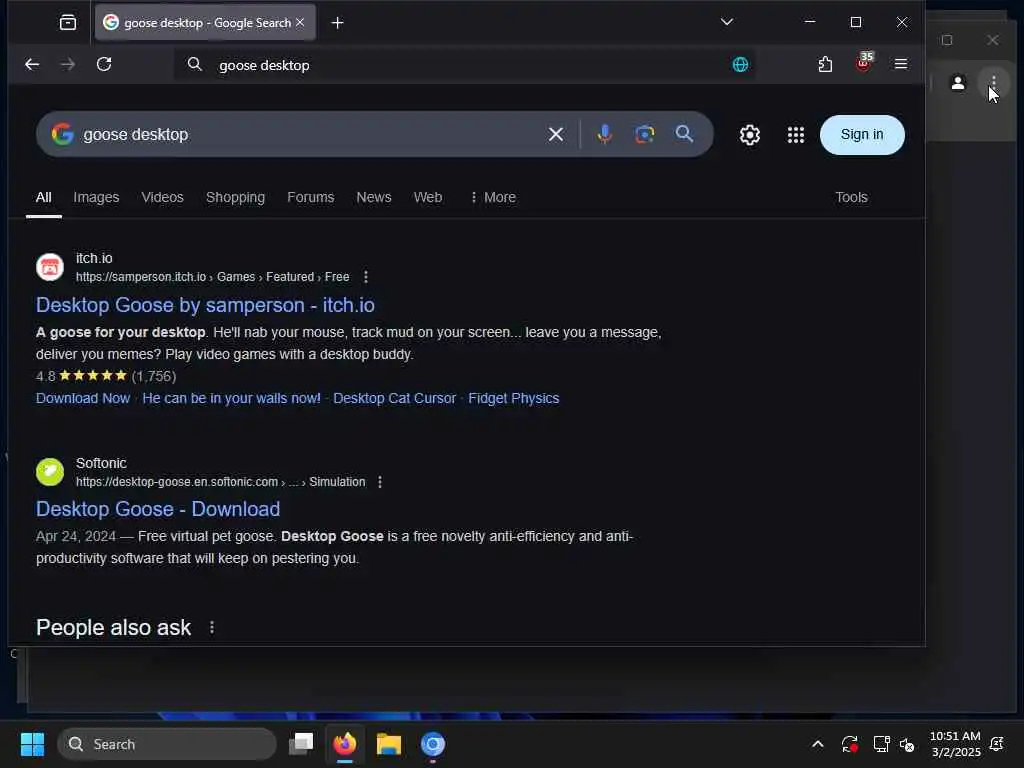Submit search with magnifier icon

click(x=684, y=134)
